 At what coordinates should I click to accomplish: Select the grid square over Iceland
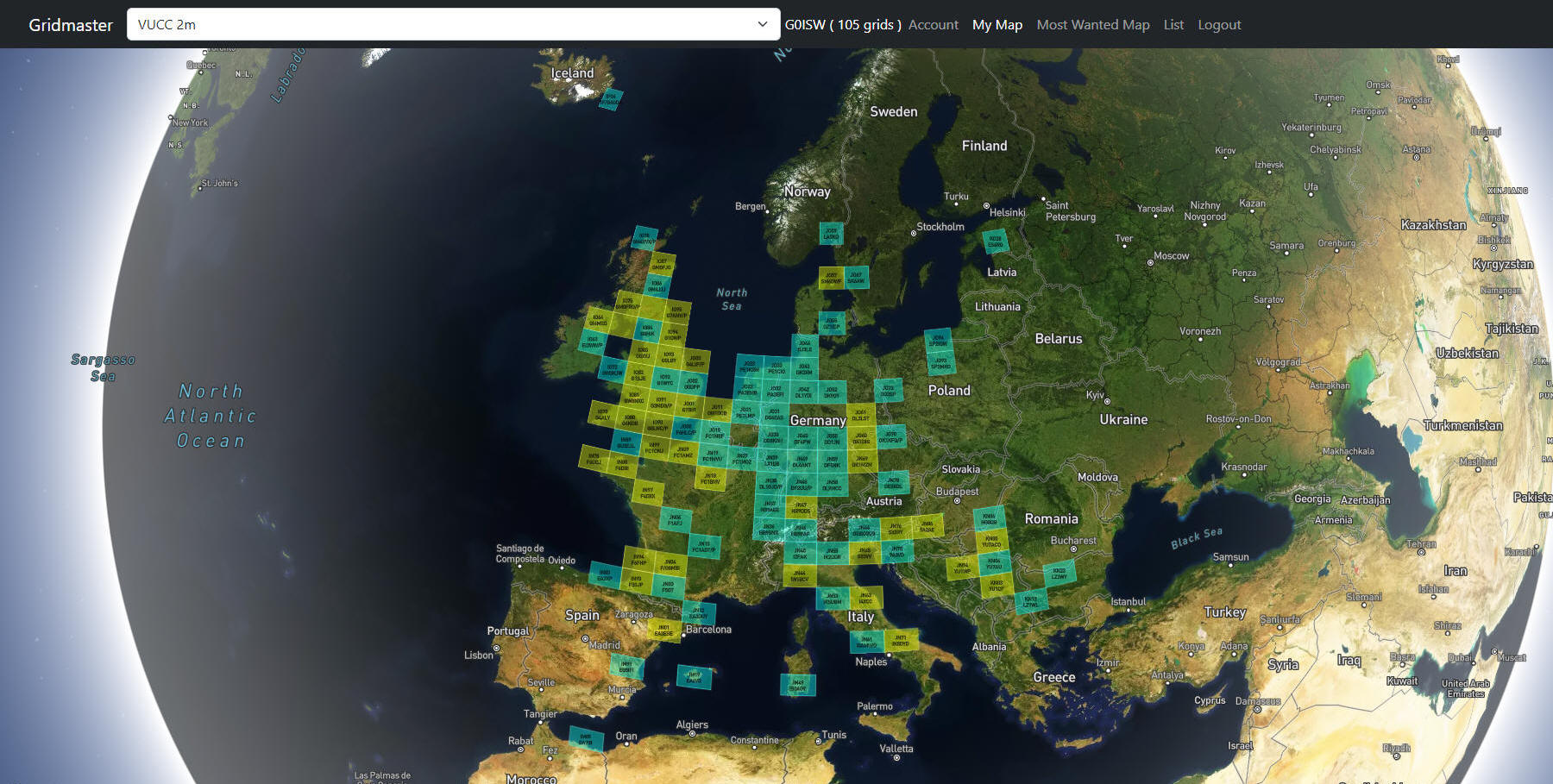[x=611, y=99]
